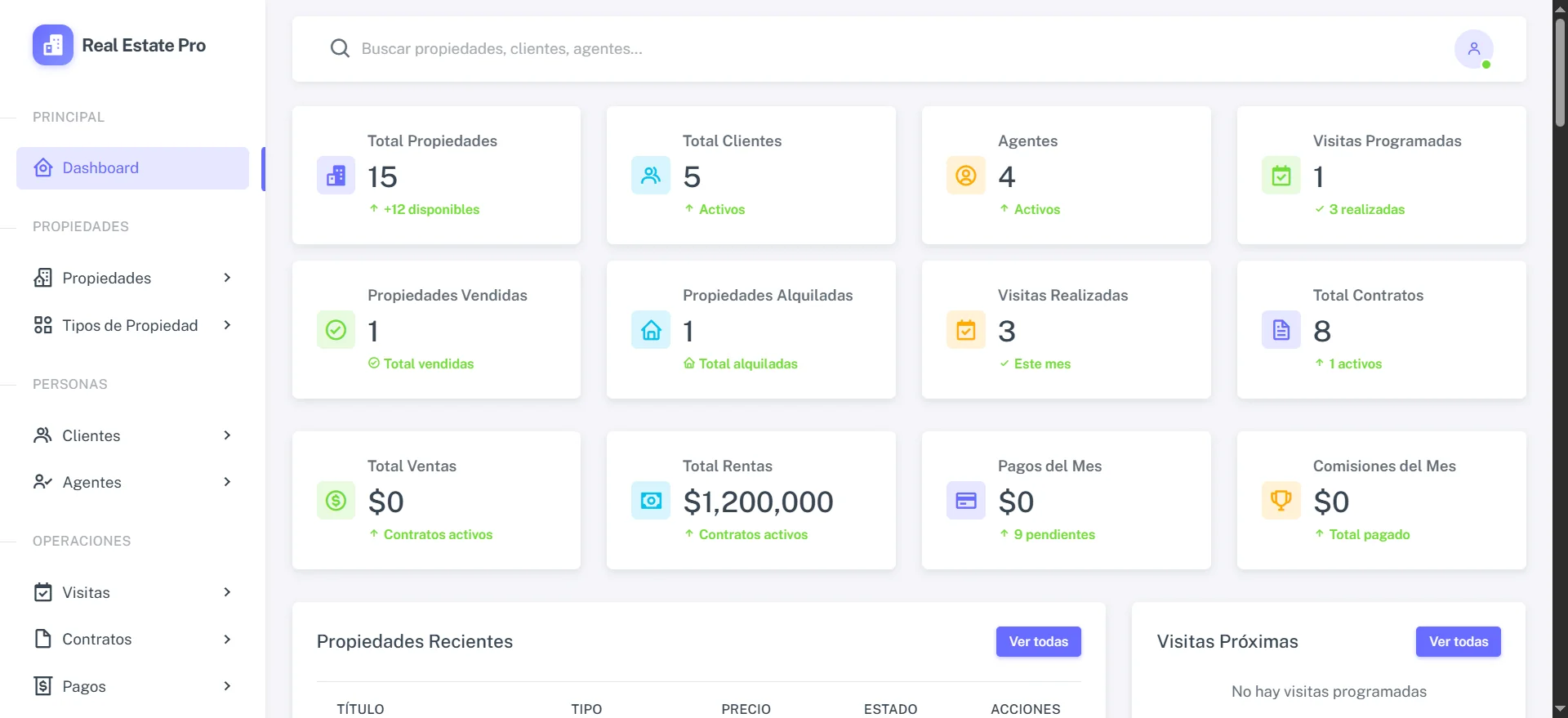The width and height of the screenshot is (1568, 718).
Task: Click the Propiedades Alquiladas house icon
Action: [x=651, y=329]
